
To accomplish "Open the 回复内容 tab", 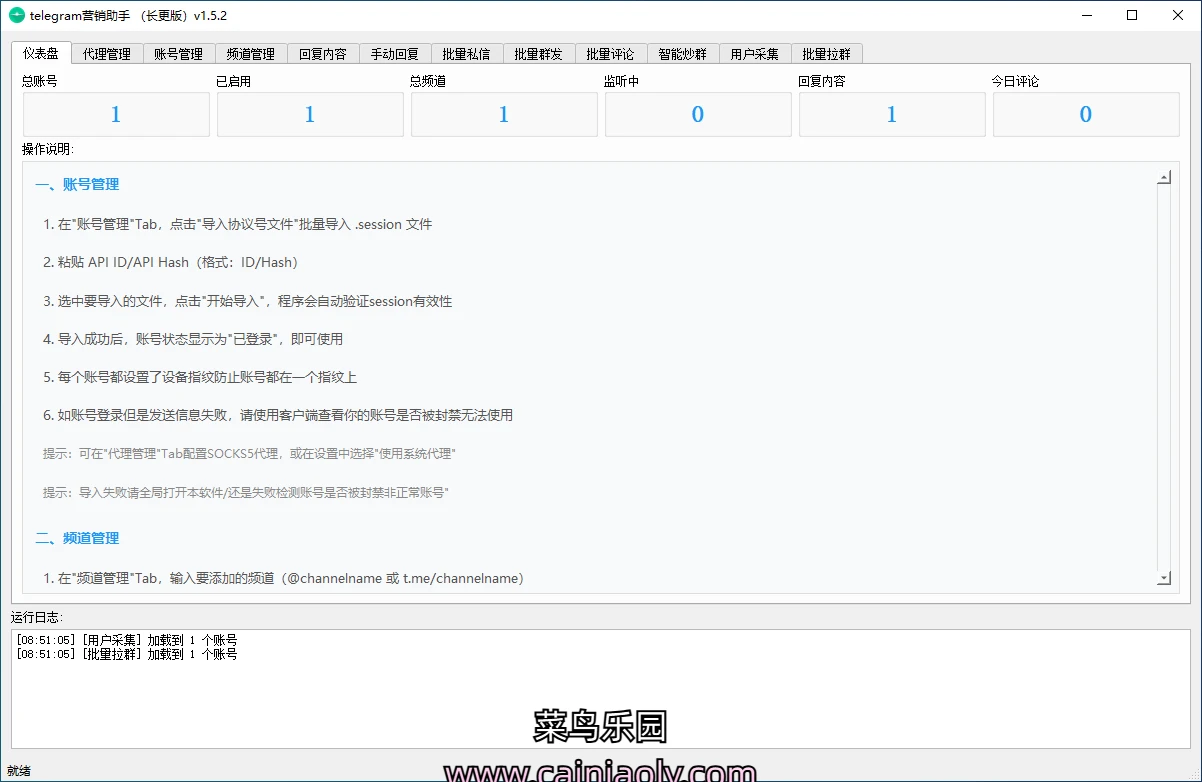I will (323, 54).
